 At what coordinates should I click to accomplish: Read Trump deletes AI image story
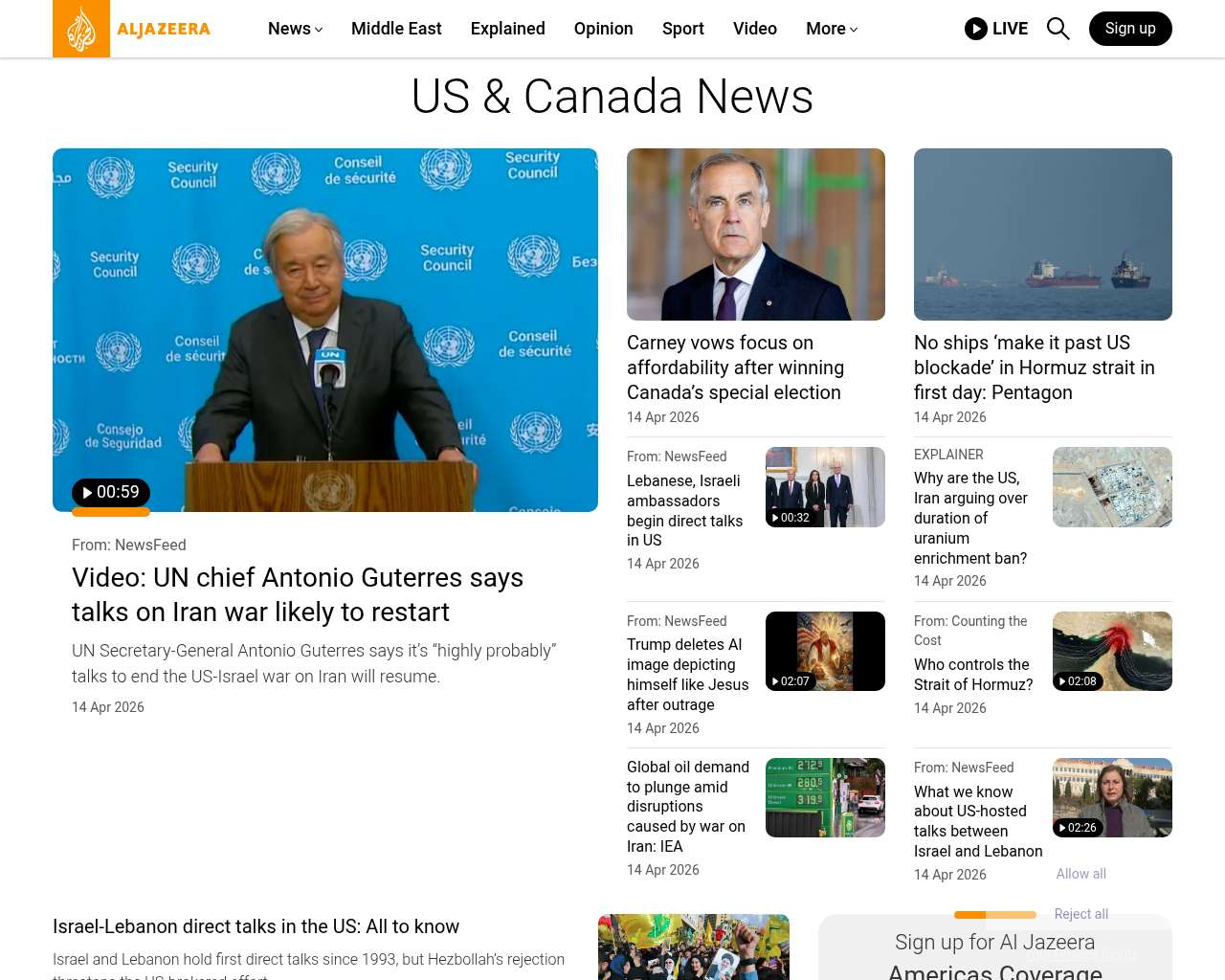coord(688,675)
